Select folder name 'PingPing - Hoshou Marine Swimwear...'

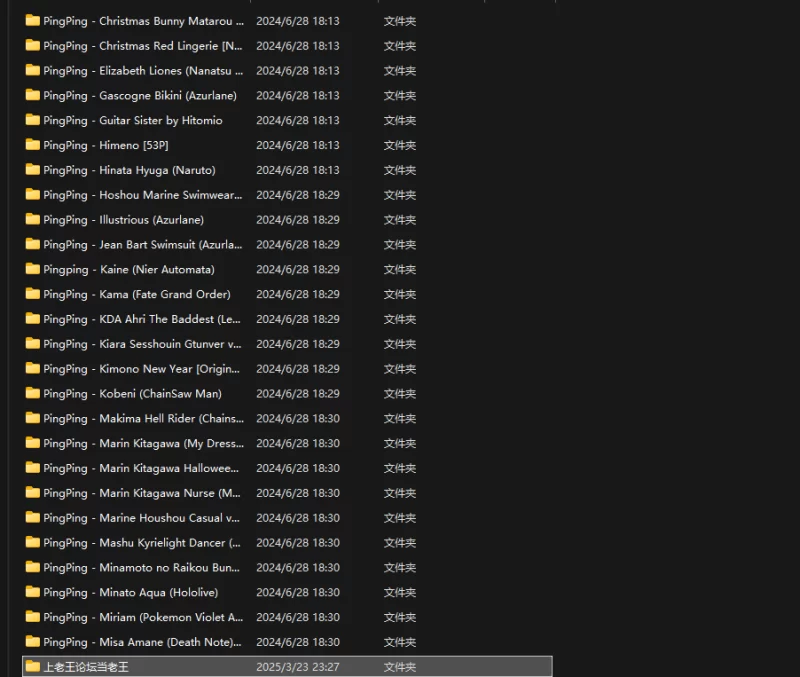click(x=143, y=195)
